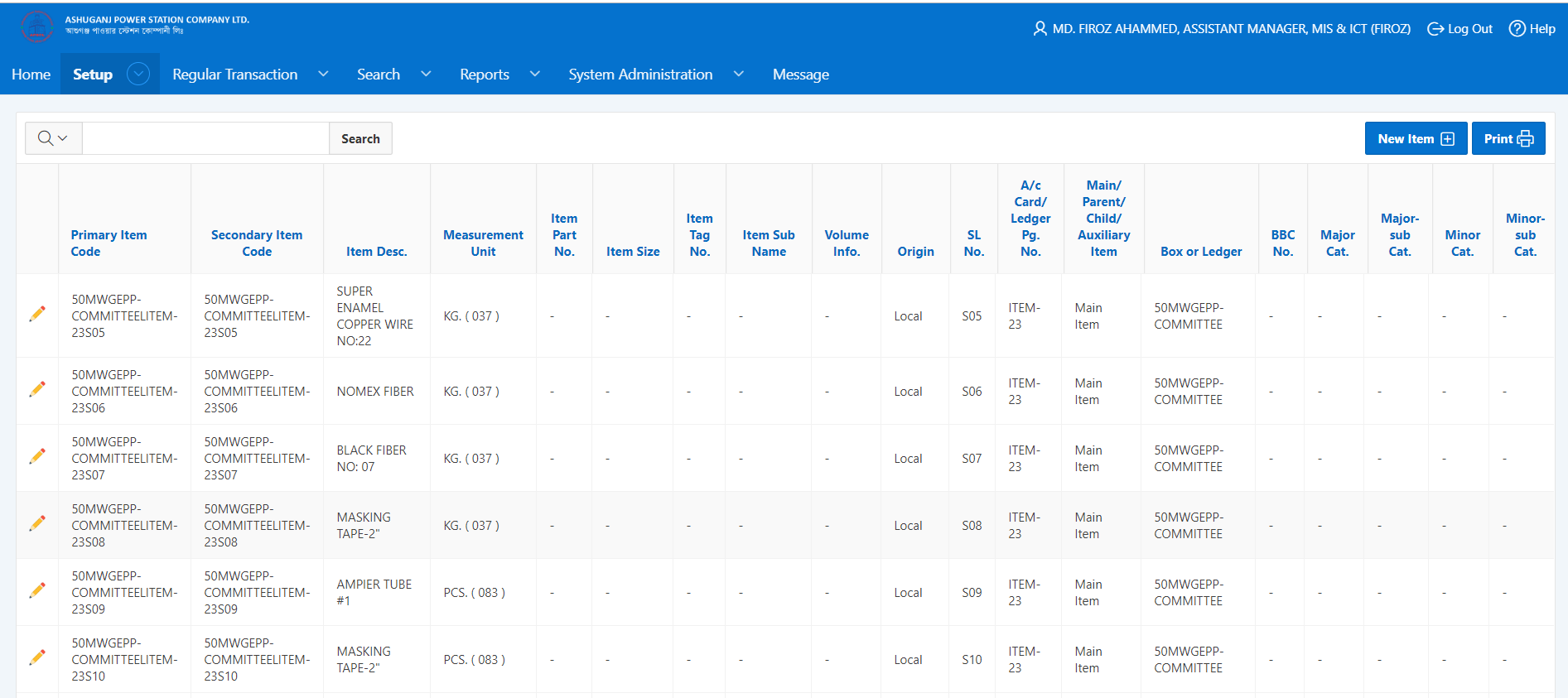Edit the S08 MASKING TAPE-2" row

point(37,524)
